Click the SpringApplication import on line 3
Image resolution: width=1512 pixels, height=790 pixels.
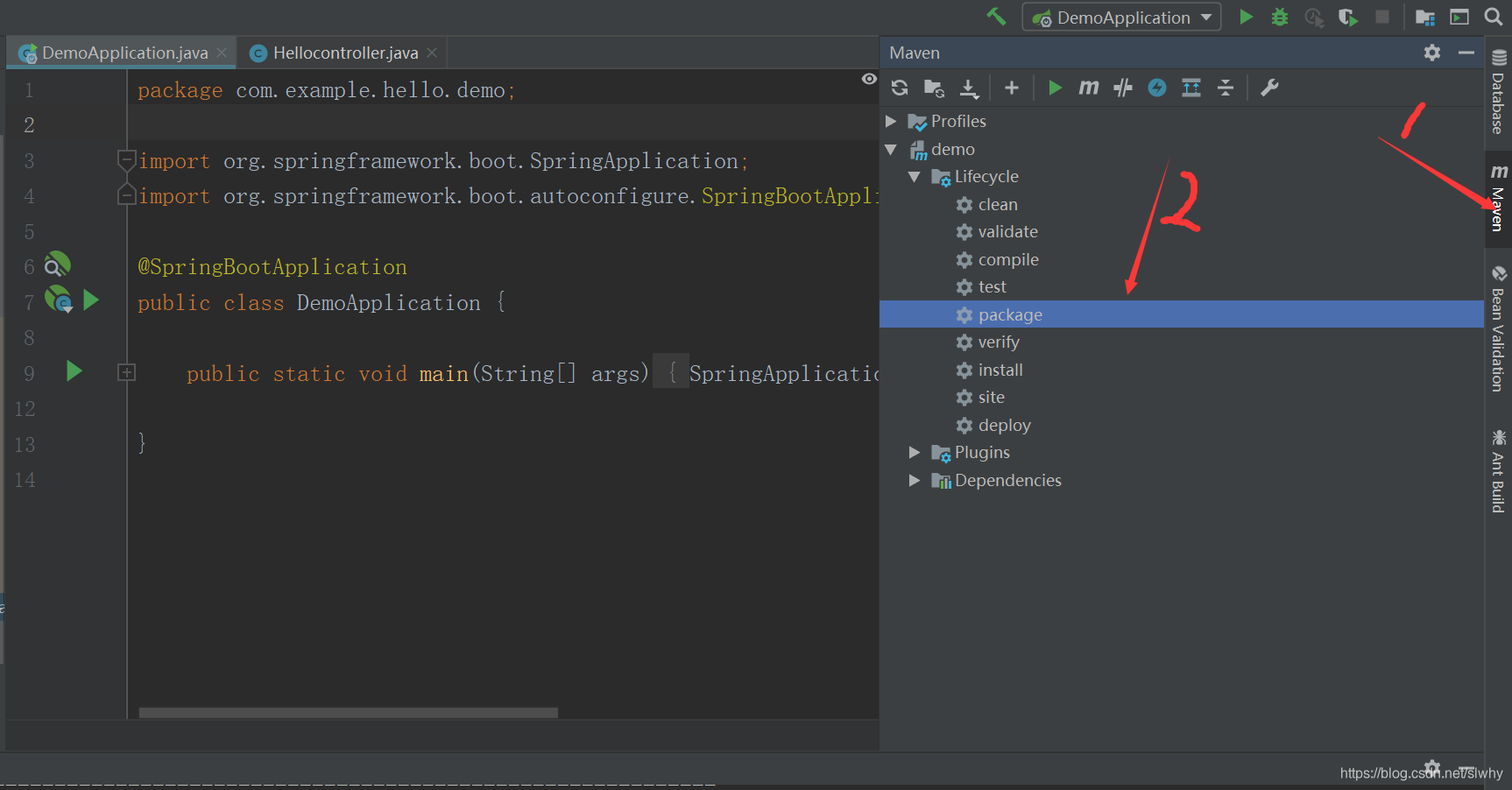pyautogui.click(x=443, y=161)
